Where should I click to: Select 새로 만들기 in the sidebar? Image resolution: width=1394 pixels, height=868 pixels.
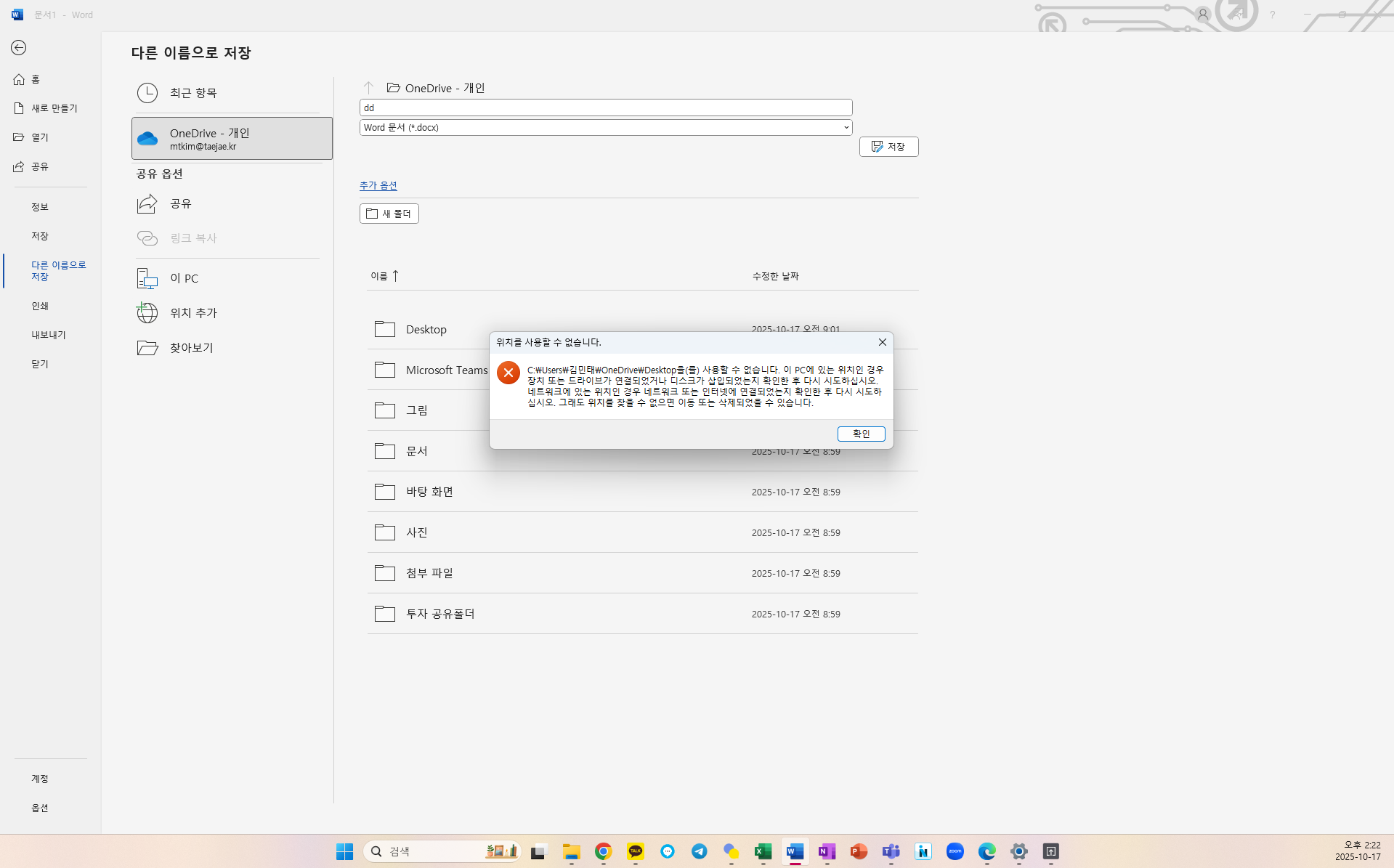[45, 108]
